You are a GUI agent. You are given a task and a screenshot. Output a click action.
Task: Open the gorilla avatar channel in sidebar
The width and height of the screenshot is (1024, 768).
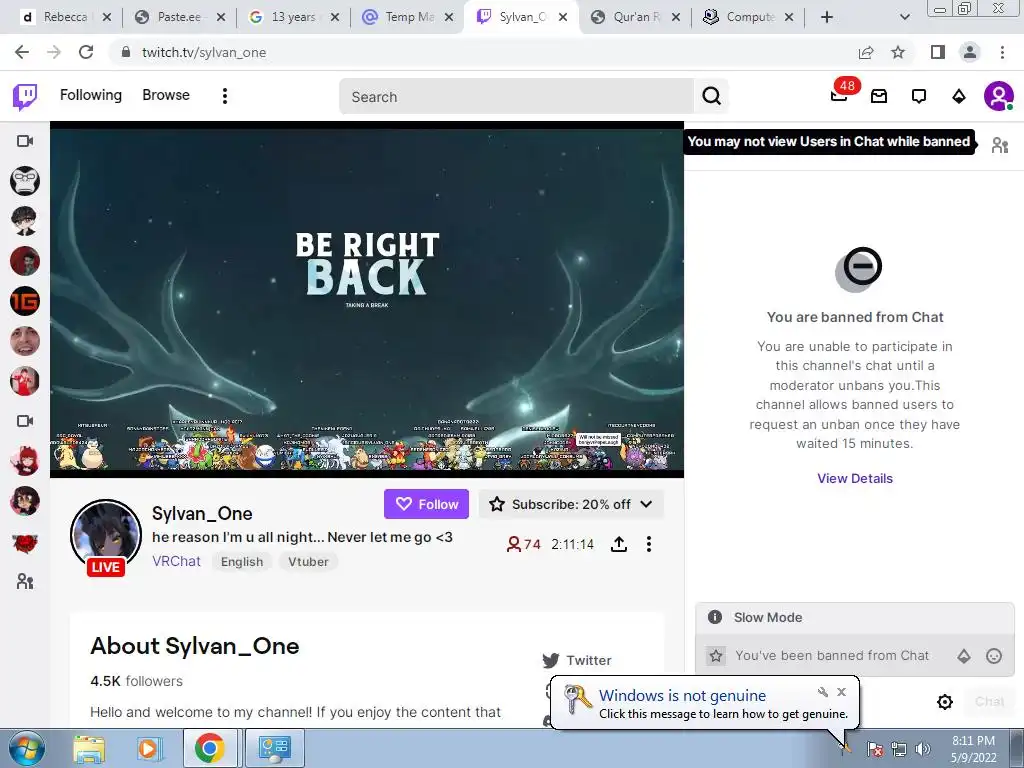25,181
